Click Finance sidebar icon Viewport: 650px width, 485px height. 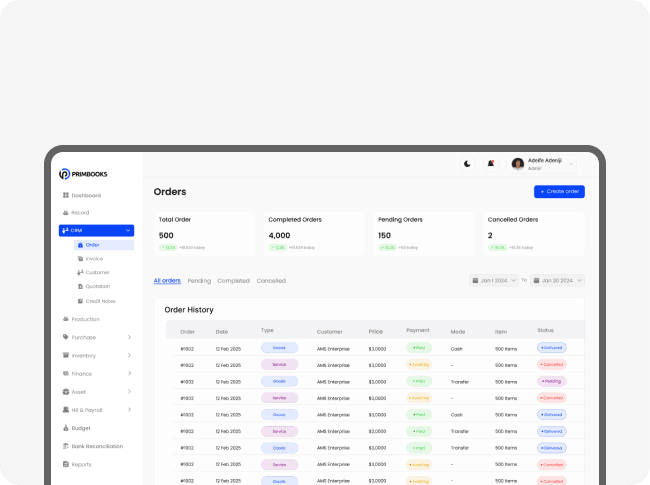pyautogui.click(x=65, y=373)
